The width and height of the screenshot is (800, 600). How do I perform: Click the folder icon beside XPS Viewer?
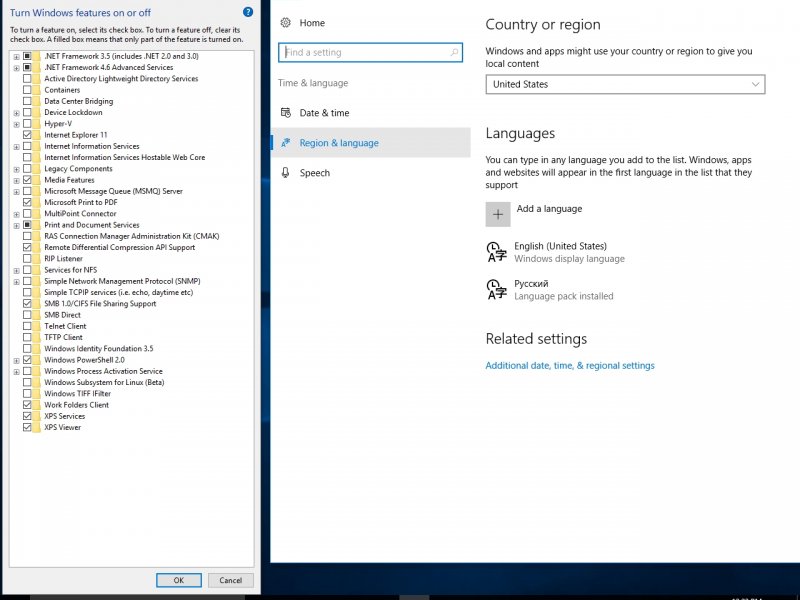(x=36, y=427)
